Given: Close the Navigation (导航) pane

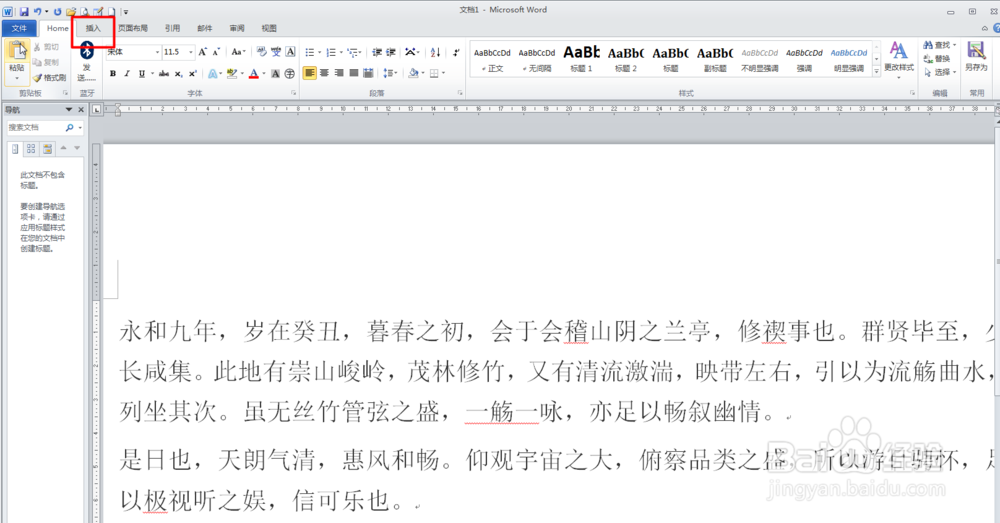Looking at the screenshot, I should pyautogui.click(x=81, y=110).
